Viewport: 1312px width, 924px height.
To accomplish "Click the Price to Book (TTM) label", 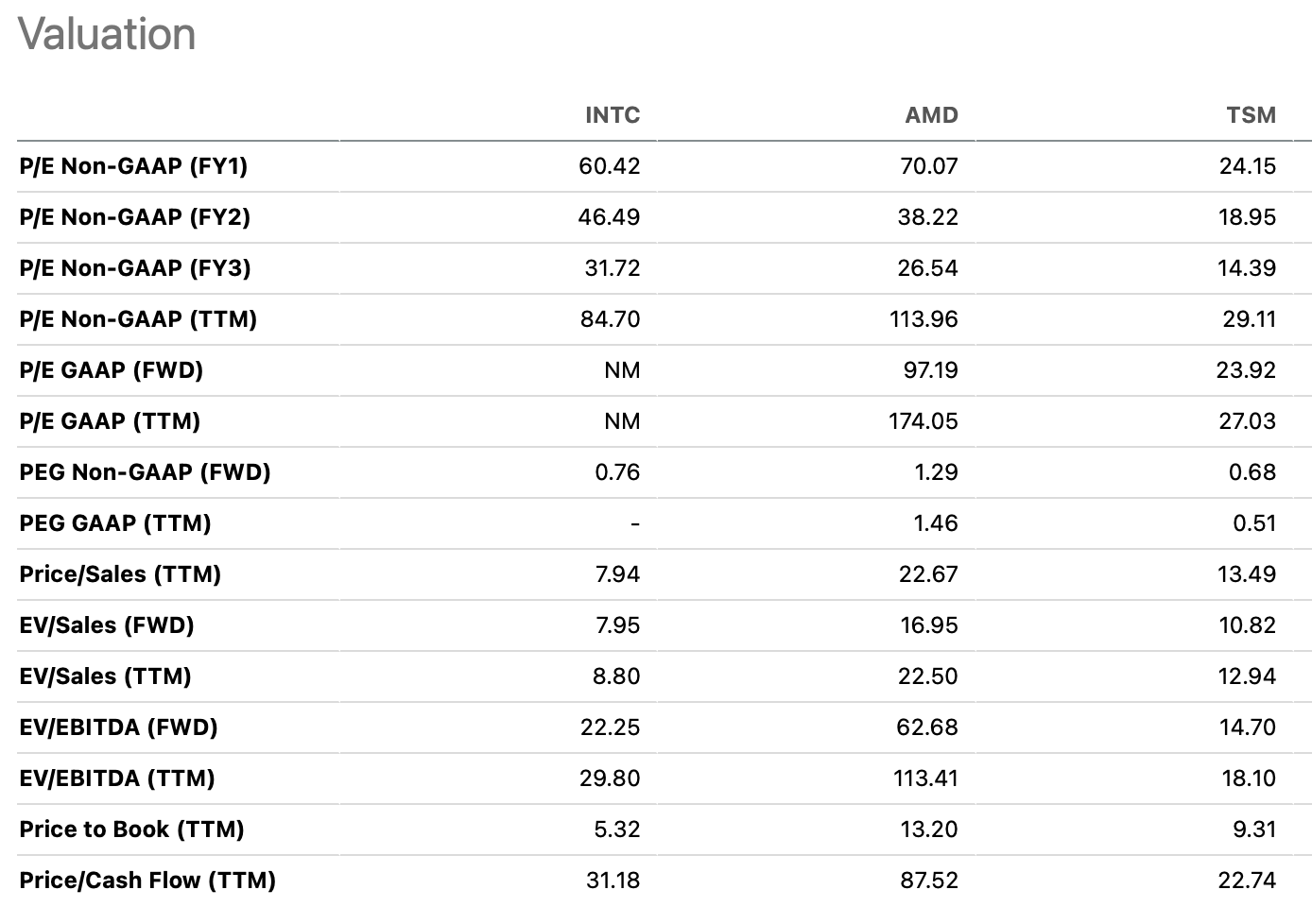I will click(131, 830).
